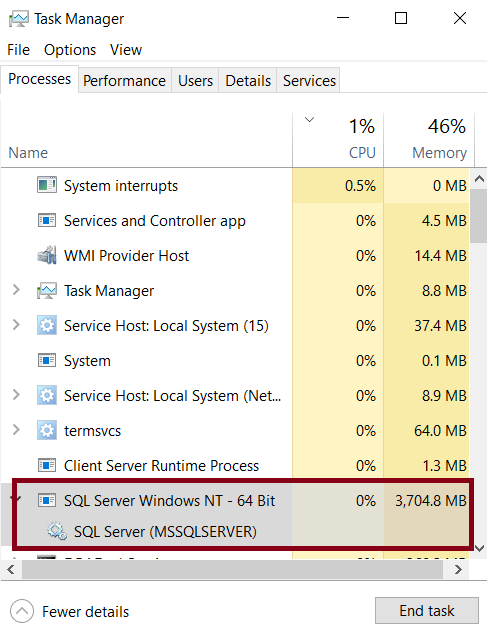
Task: Open the Options menu
Action: [x=70, y=50]
